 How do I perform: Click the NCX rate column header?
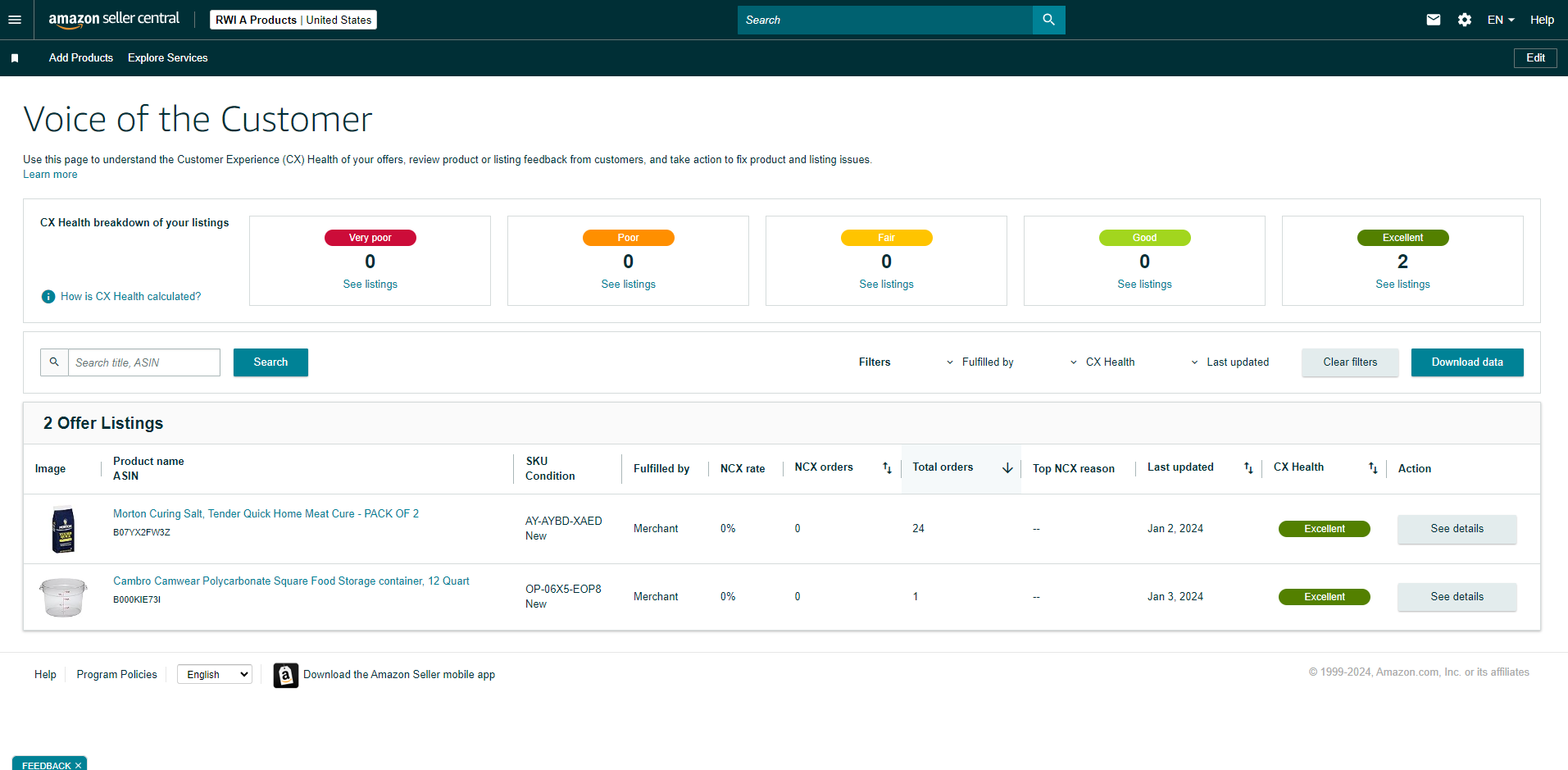[743, 469]
